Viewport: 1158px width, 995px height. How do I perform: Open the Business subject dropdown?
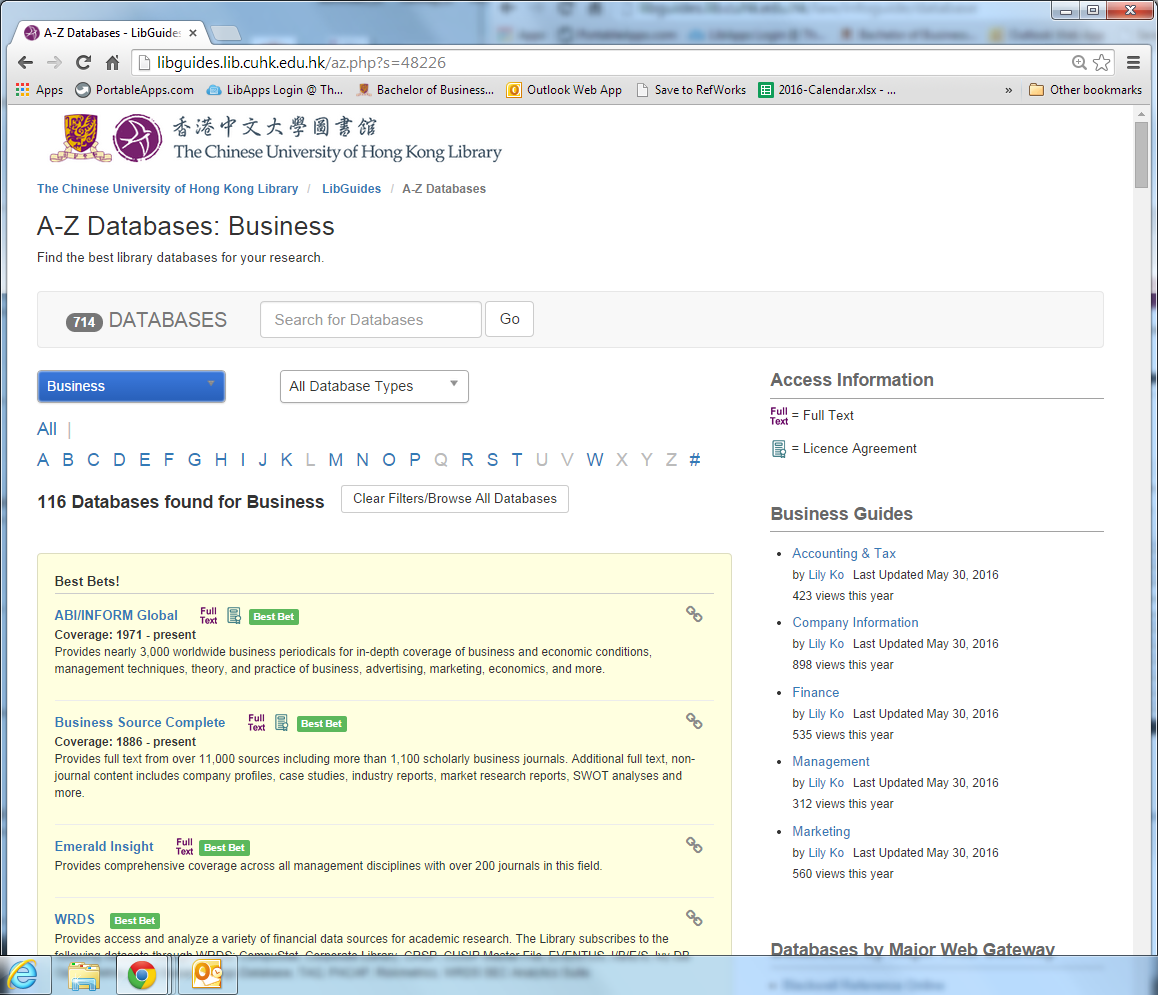click(131, 386)
